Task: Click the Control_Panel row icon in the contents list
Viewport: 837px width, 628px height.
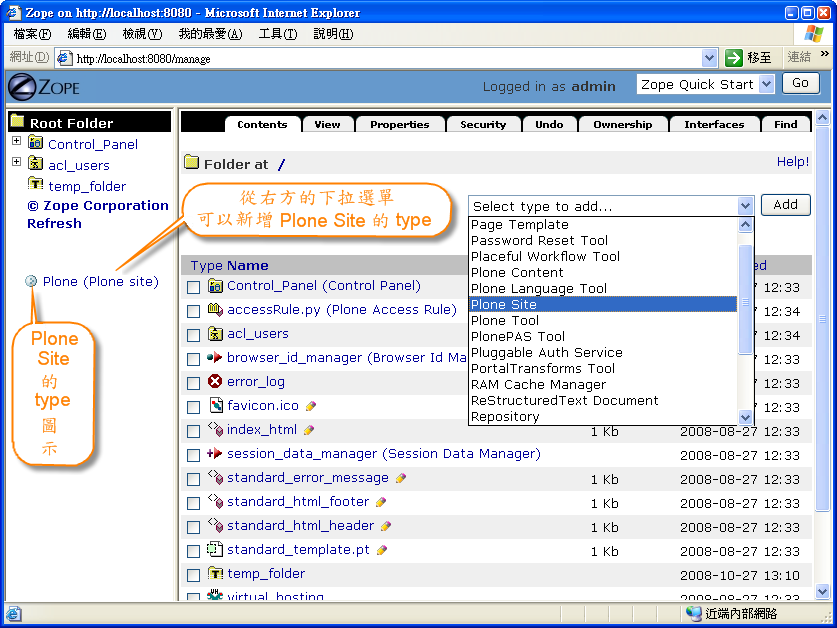Action: (215, 286)
